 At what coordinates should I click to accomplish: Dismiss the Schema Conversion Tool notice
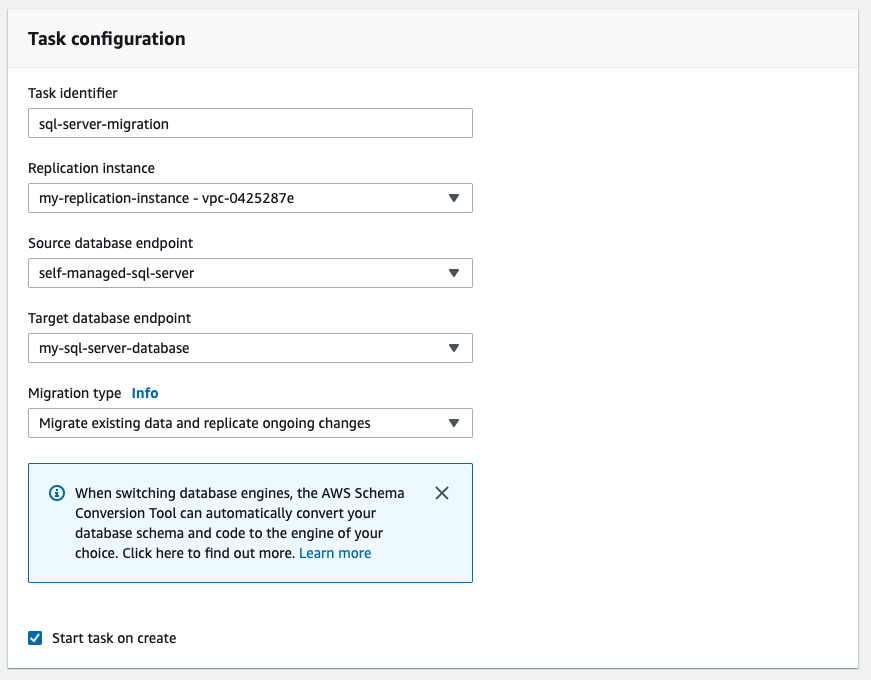tap(441, 492)
